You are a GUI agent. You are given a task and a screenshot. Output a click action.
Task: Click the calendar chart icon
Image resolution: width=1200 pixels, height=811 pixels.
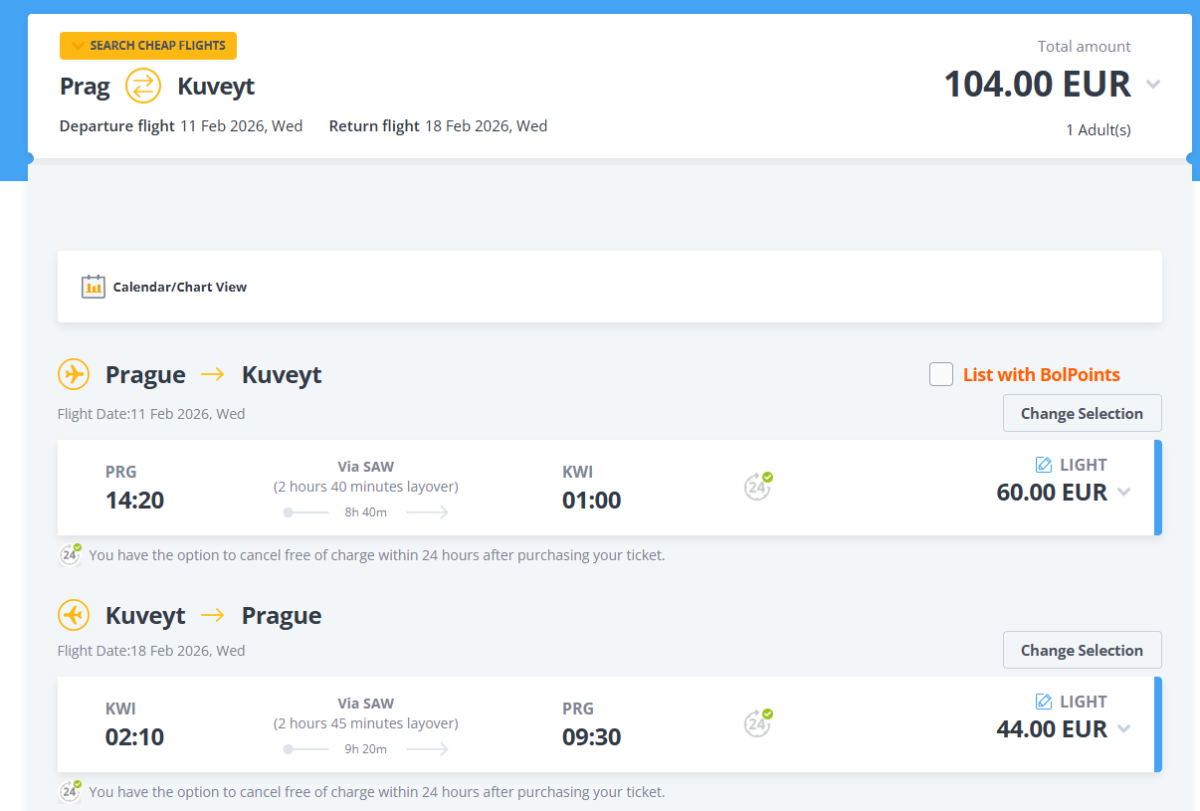tap(93, 287)
